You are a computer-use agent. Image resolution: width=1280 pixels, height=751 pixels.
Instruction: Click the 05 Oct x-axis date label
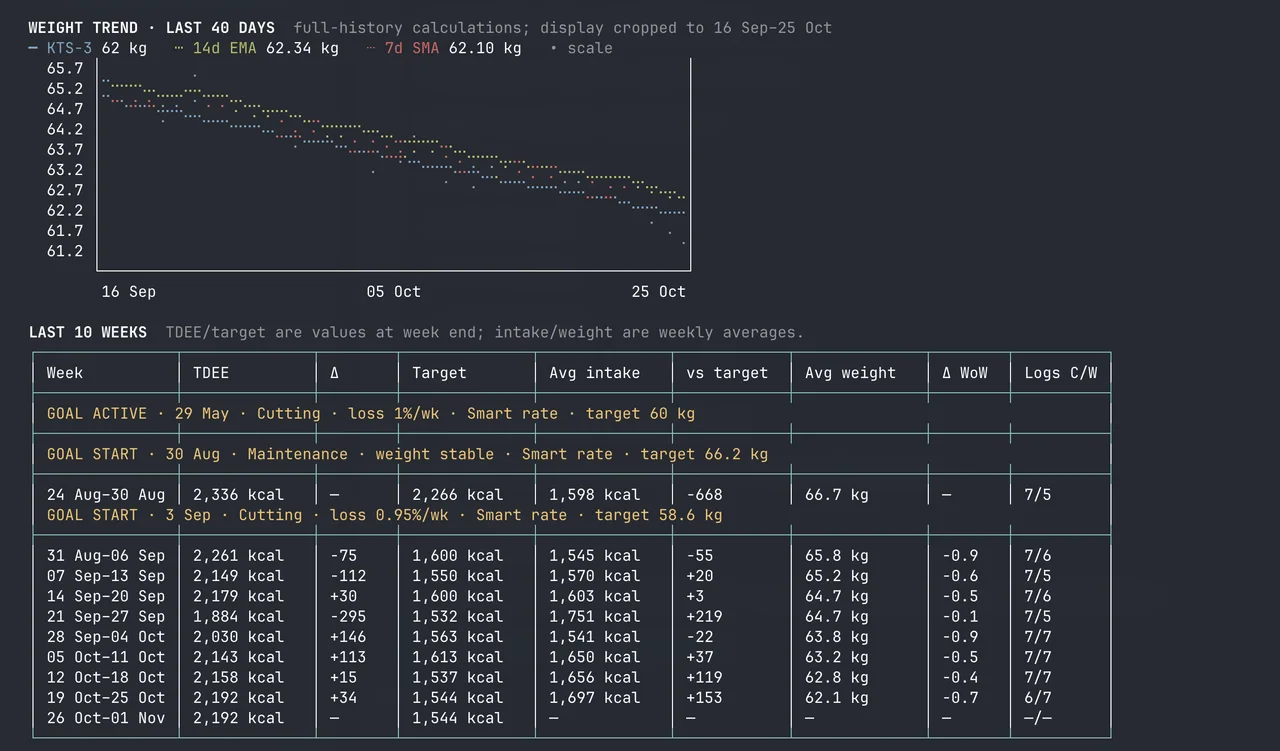pos(394,292)
